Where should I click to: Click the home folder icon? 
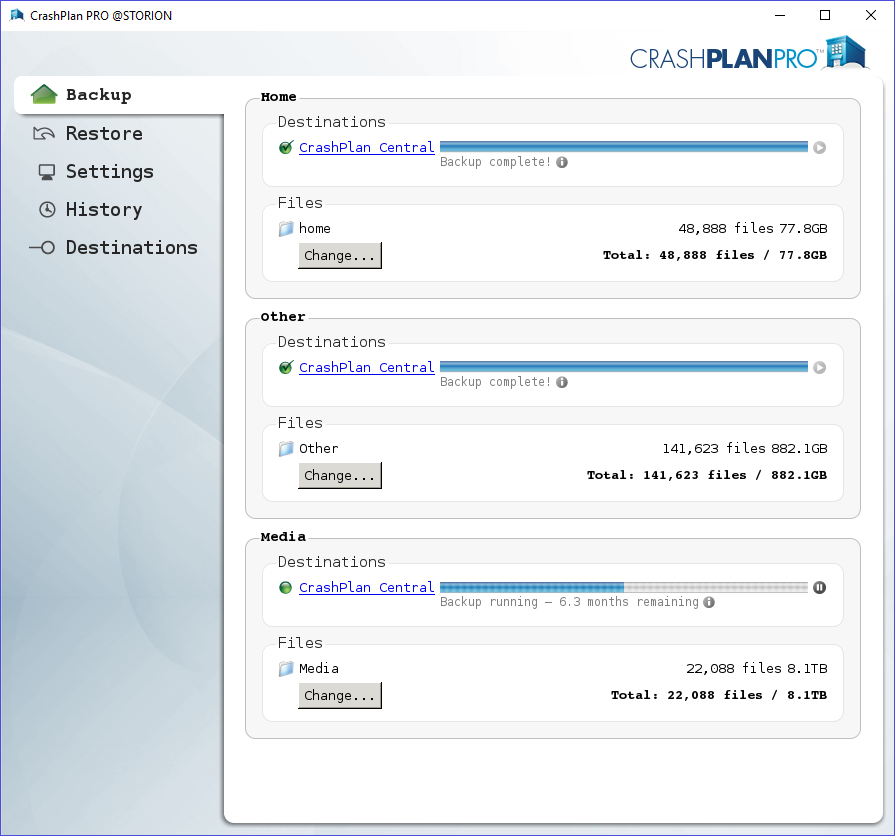pyautogui.click(x=286, y=229)
